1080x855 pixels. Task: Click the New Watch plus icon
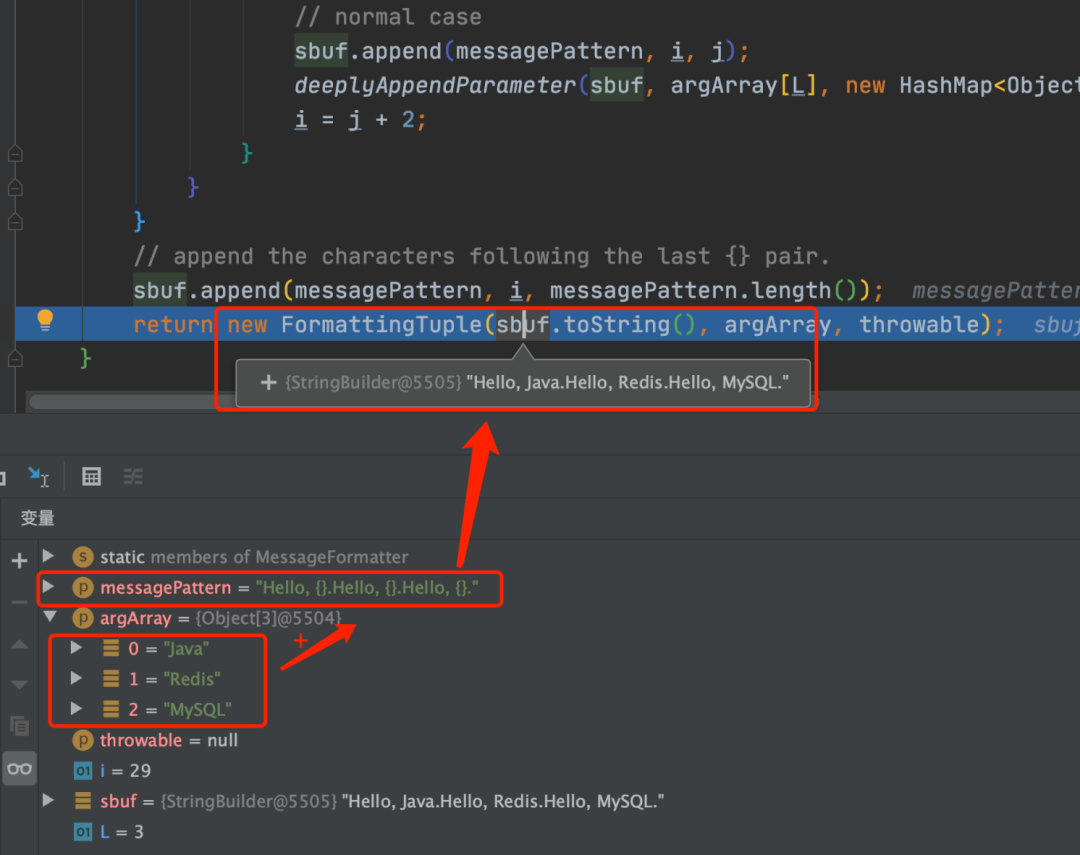pyautogui.click(x=19, y=560)
